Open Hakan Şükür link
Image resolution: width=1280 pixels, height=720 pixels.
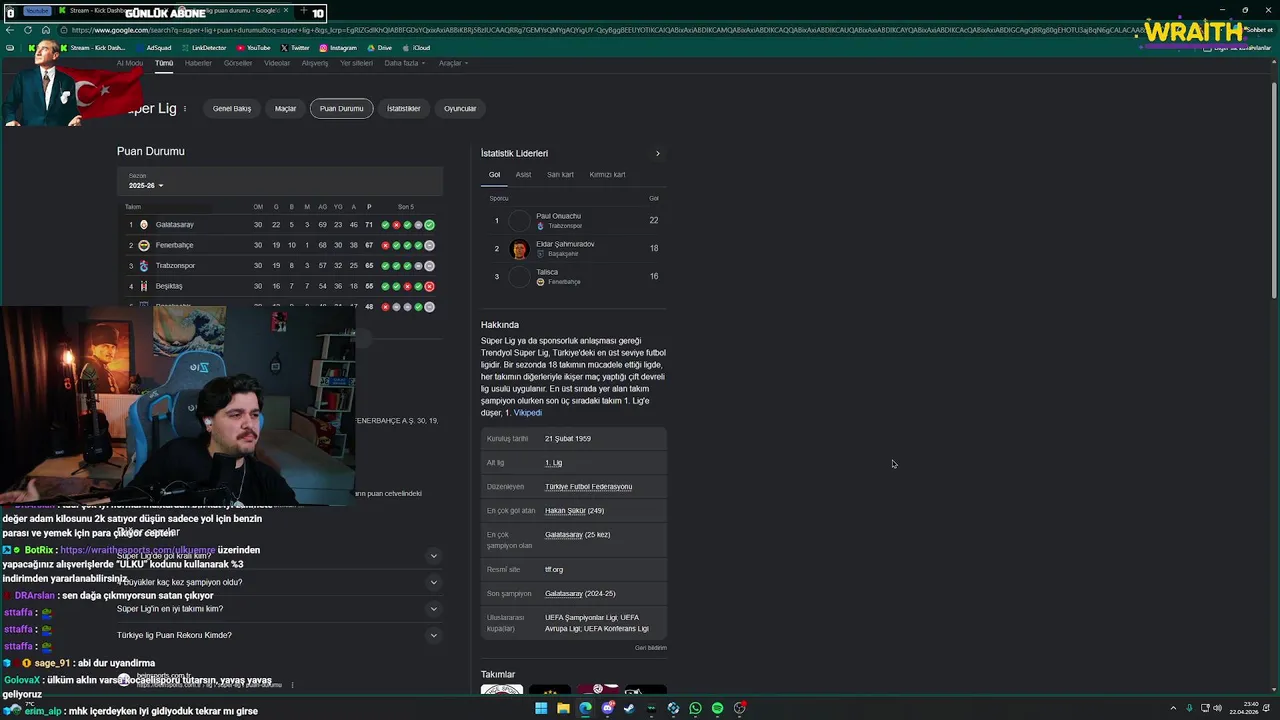pyautogui.click(x=565, y=511)
